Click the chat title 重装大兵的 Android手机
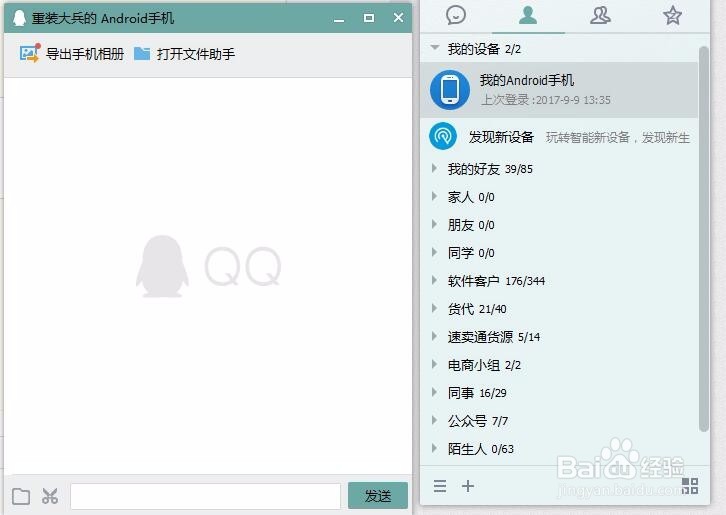The width and height of the screenshot is (726, 515). (103, 18)
